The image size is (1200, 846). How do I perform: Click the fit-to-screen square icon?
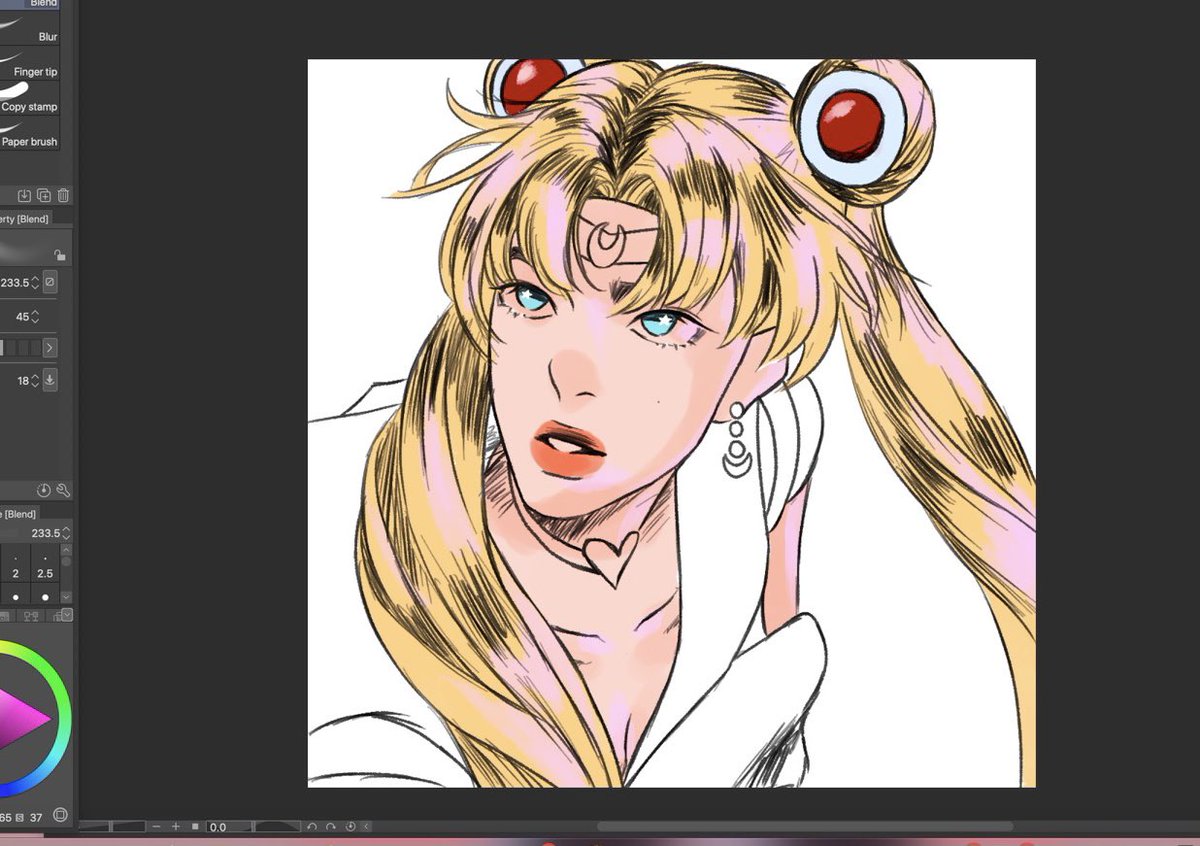point(195,827)
